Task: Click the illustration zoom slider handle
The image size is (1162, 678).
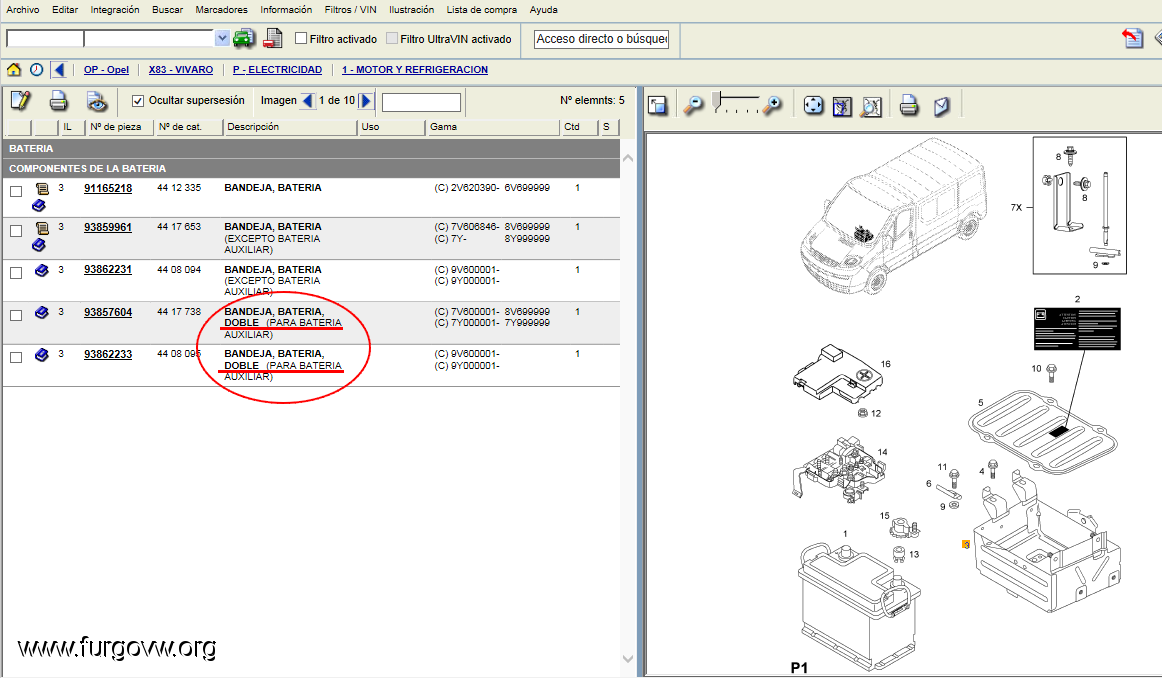Action: (717, 101)
